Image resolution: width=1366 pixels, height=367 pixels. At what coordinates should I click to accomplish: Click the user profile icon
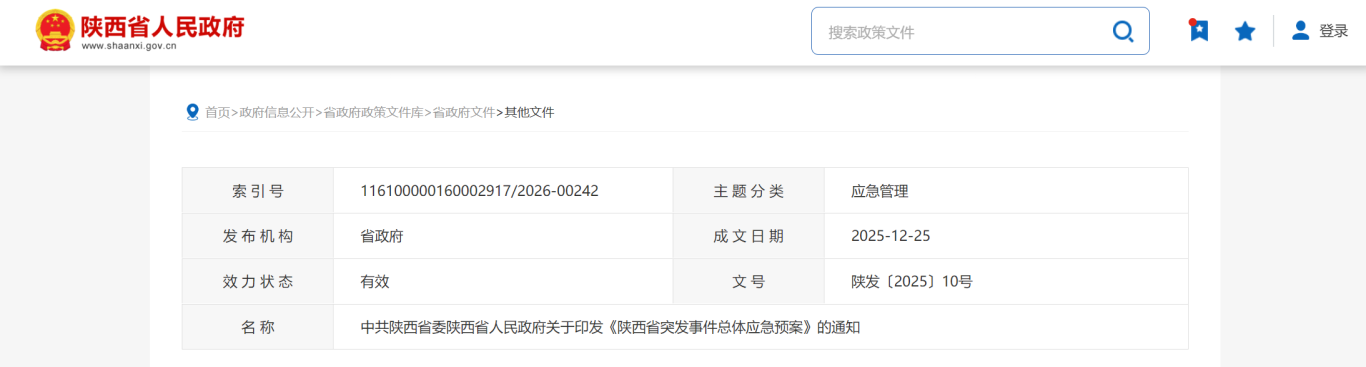tap(1300, 31)
